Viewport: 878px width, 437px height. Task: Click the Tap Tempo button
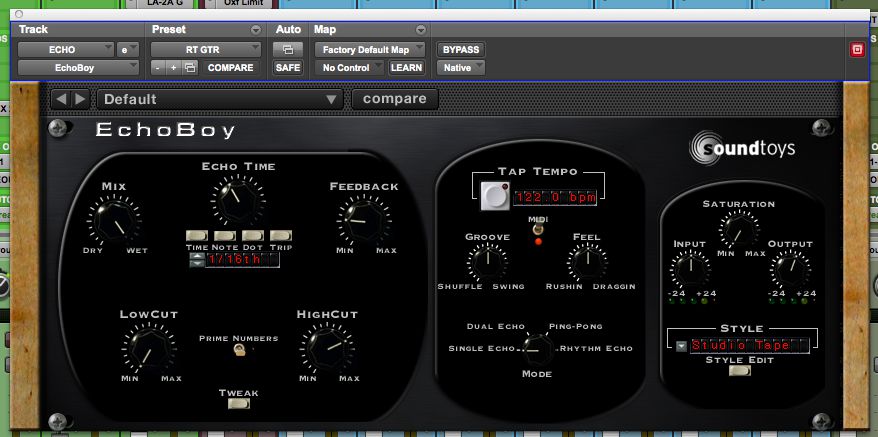click(x=495, y=196)
